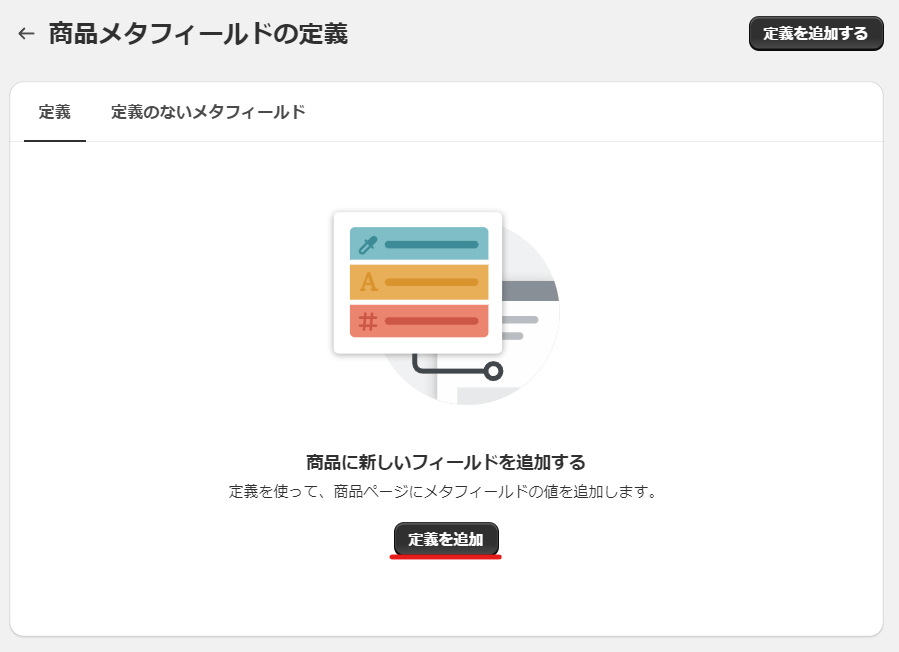Switch to 定義のないメタフィールド tab

coord(208,112)
